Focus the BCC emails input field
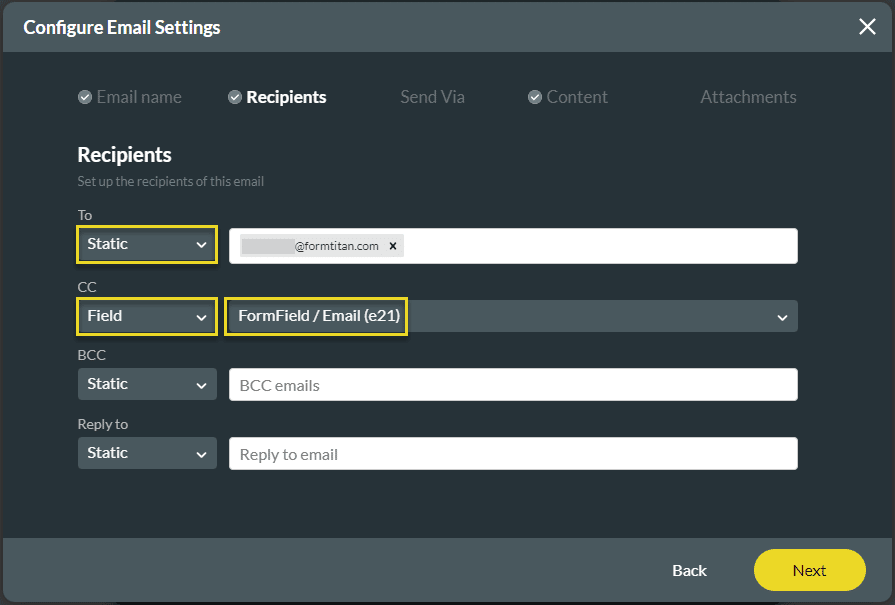Viewport: 895px width, 605px height. (512, 385)
